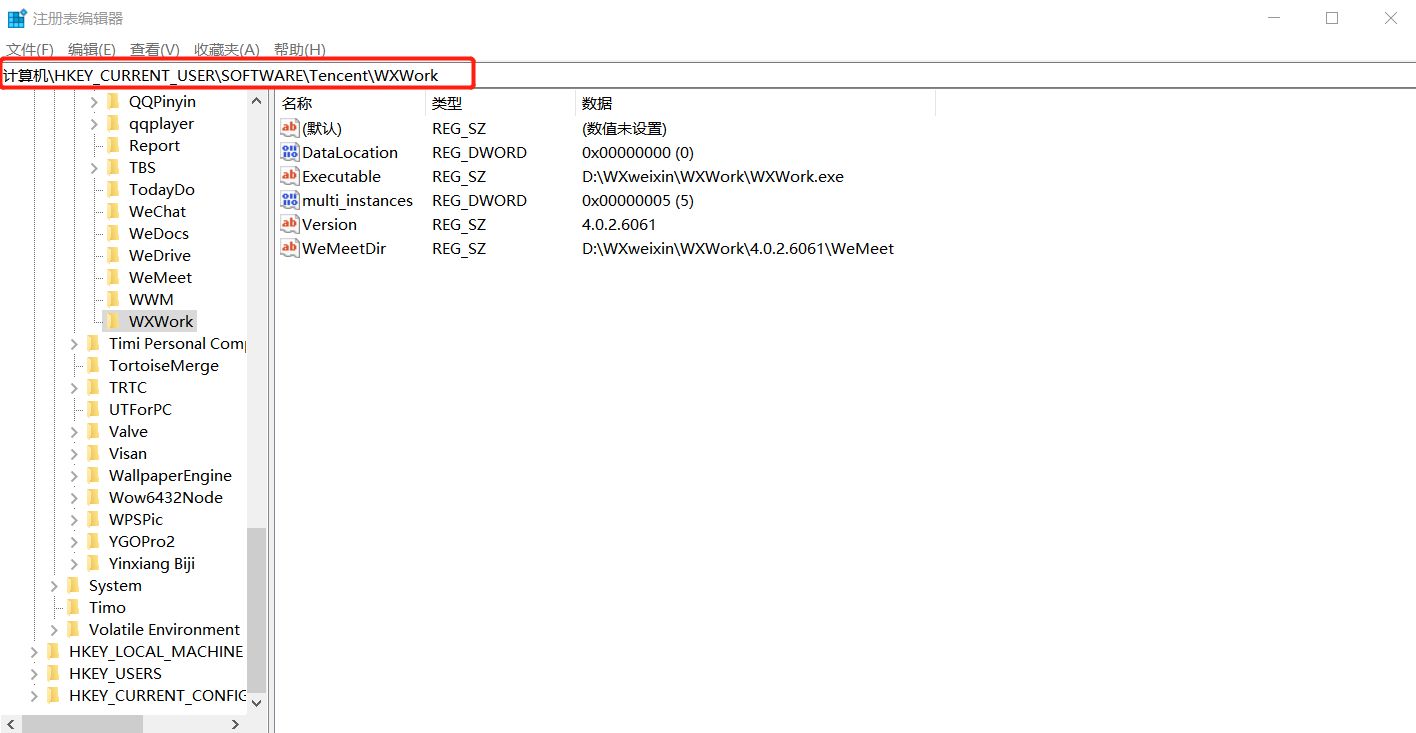This screenshot has height=733, width=1416.
Task: Select the Executable string value icon
Action: pos(290,176)
